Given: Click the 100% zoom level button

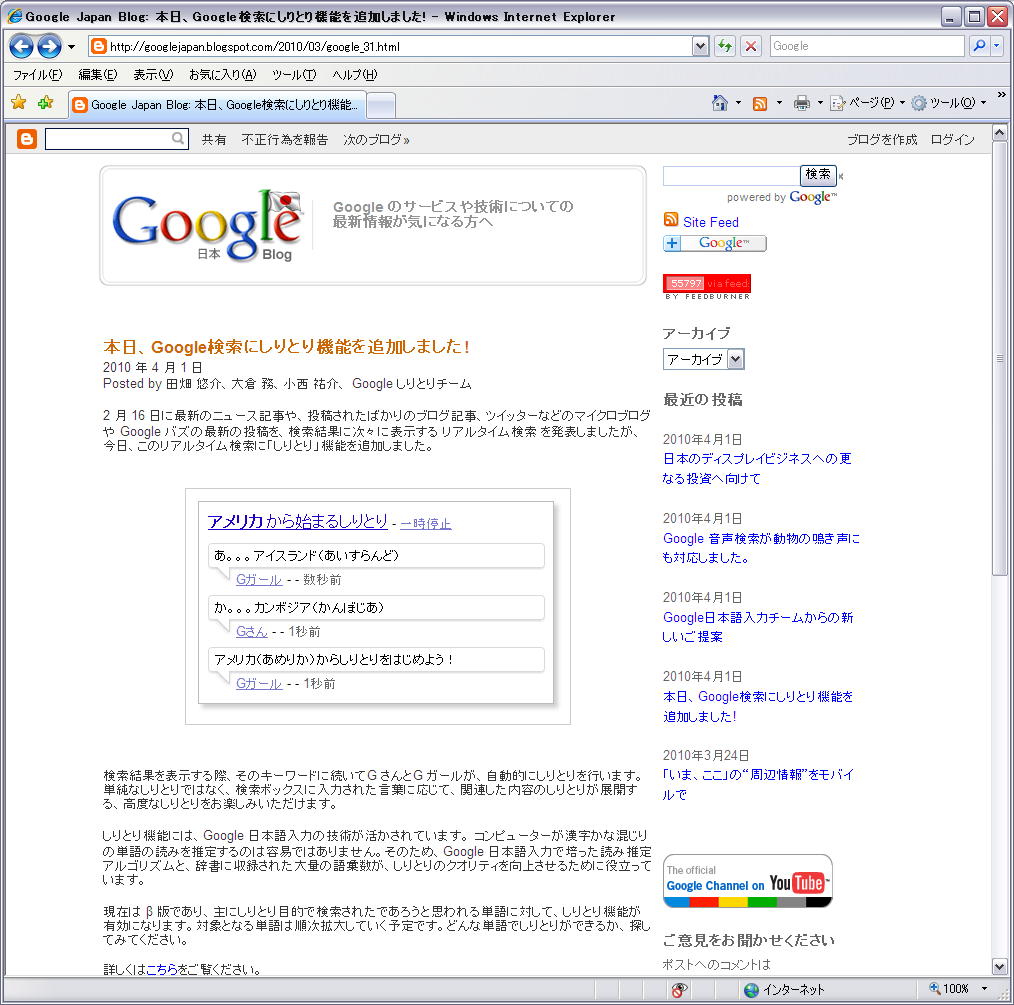Looking at the screenshot, I should coord(949,989).
